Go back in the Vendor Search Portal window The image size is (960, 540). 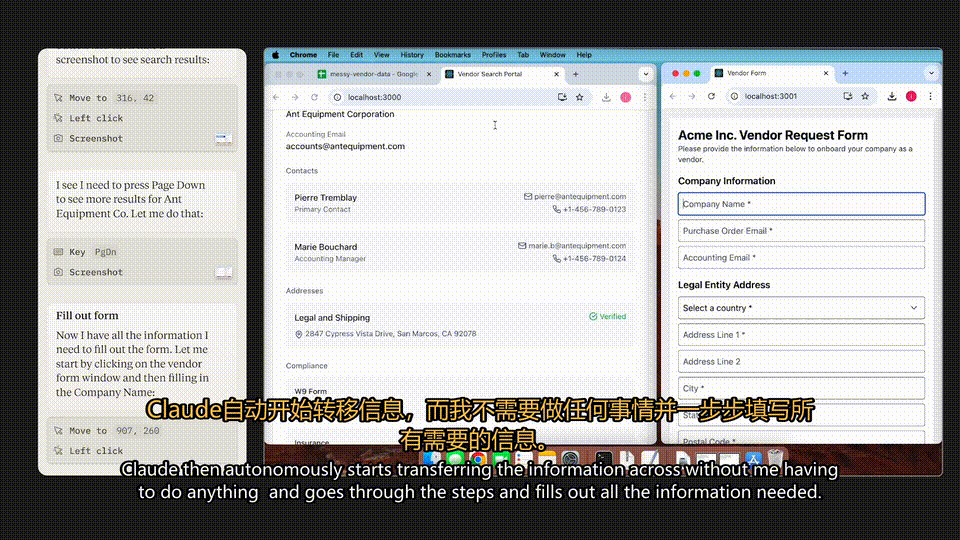click(276, 97)
